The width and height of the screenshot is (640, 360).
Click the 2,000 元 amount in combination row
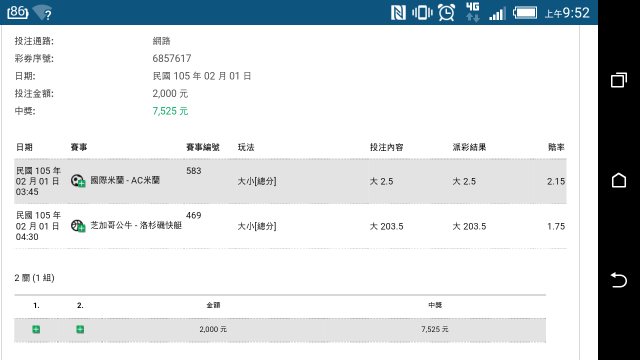click(213, 329)
